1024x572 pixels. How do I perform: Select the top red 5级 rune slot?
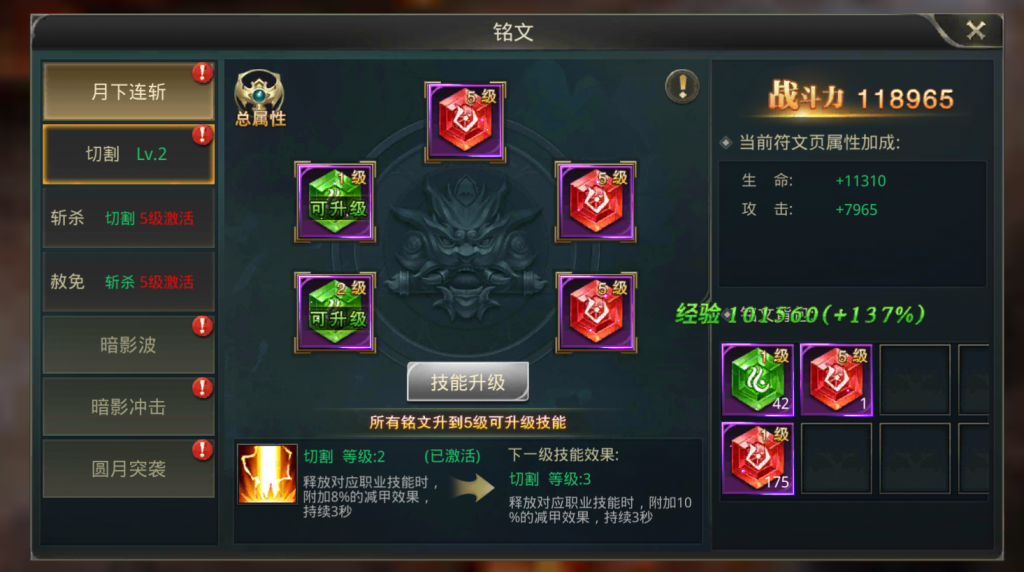pyautogui.click(x=465, y=122)
